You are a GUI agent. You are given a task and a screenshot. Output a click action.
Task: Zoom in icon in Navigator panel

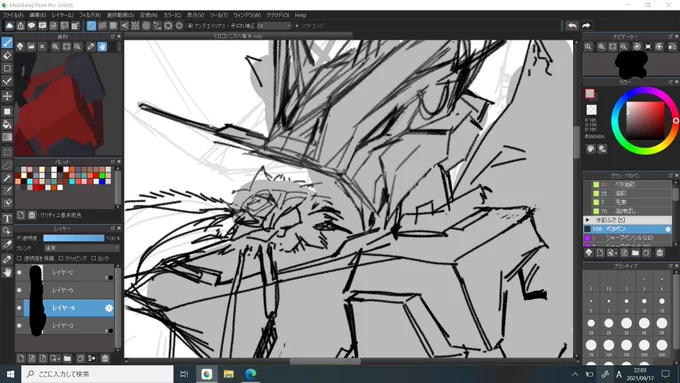602,46
